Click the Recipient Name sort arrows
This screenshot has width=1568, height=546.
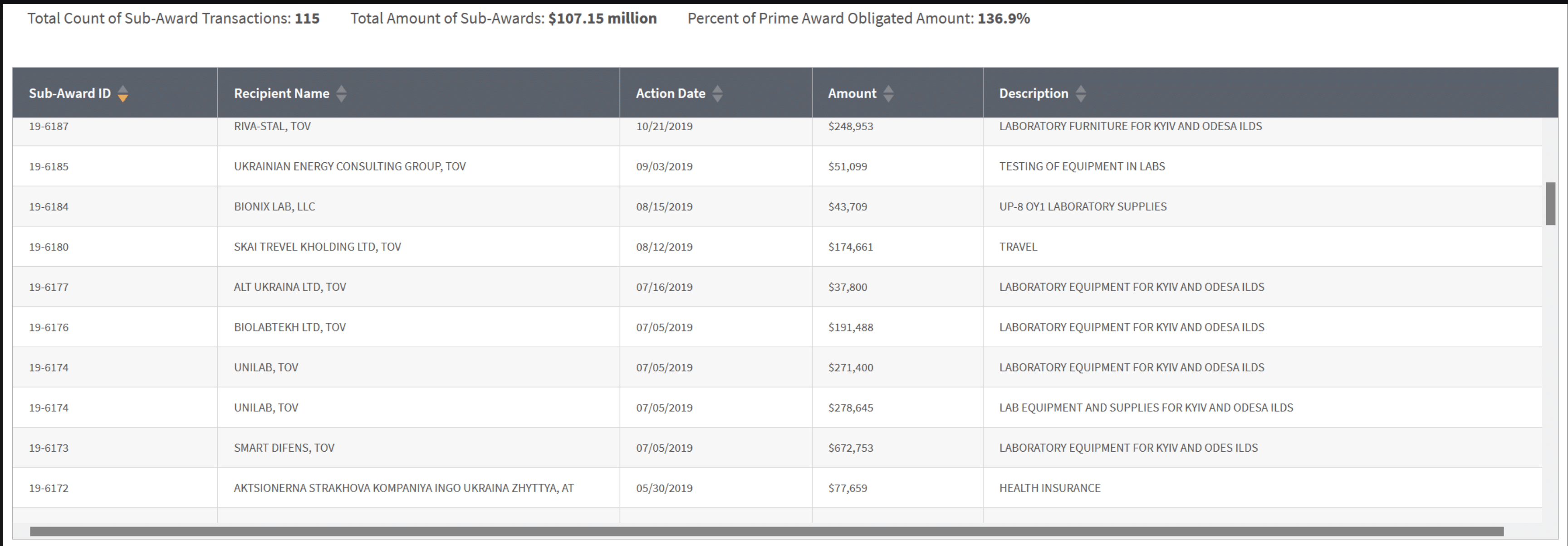point(342,94)
